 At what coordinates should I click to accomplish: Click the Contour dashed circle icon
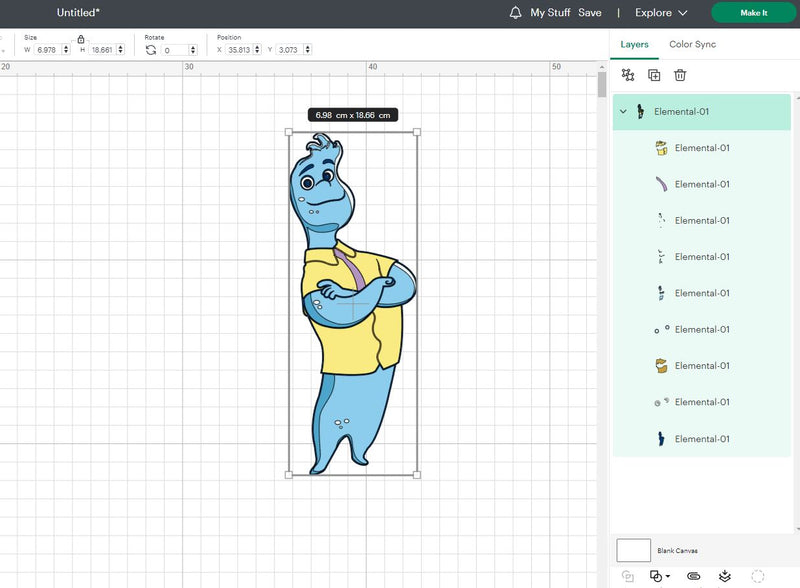click(758, 576)
